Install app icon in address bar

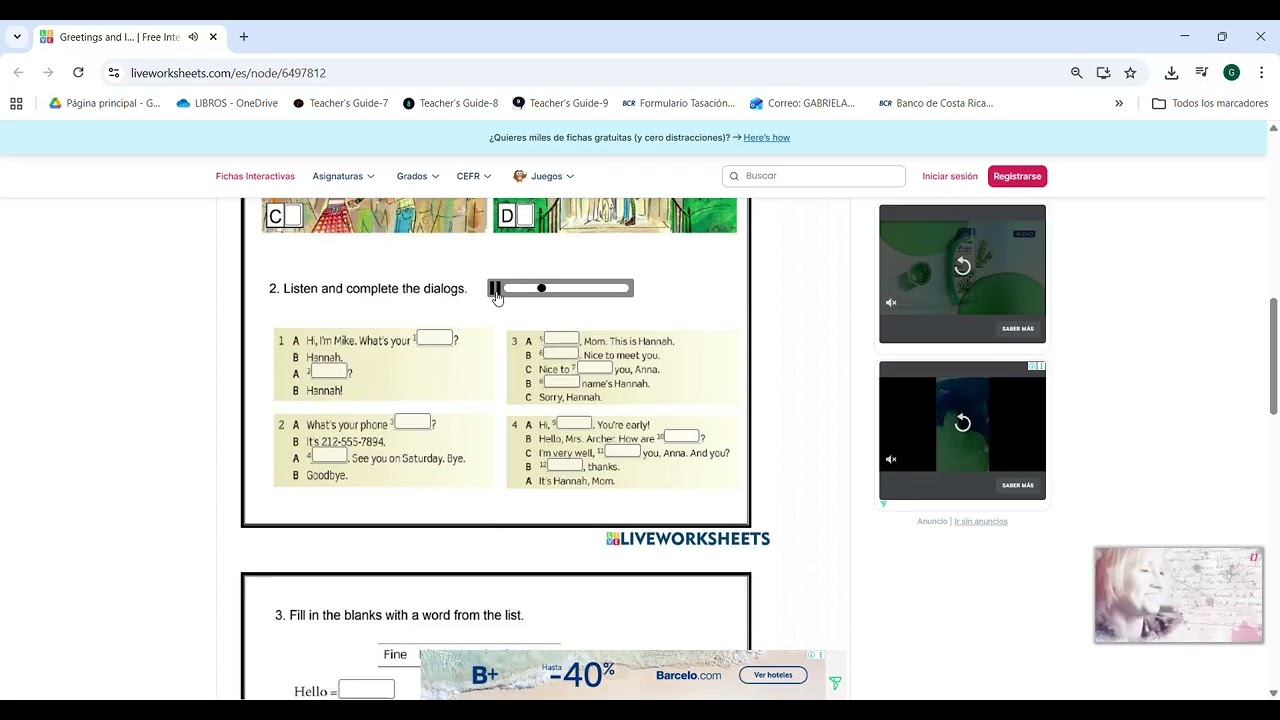click(1103, 73)
